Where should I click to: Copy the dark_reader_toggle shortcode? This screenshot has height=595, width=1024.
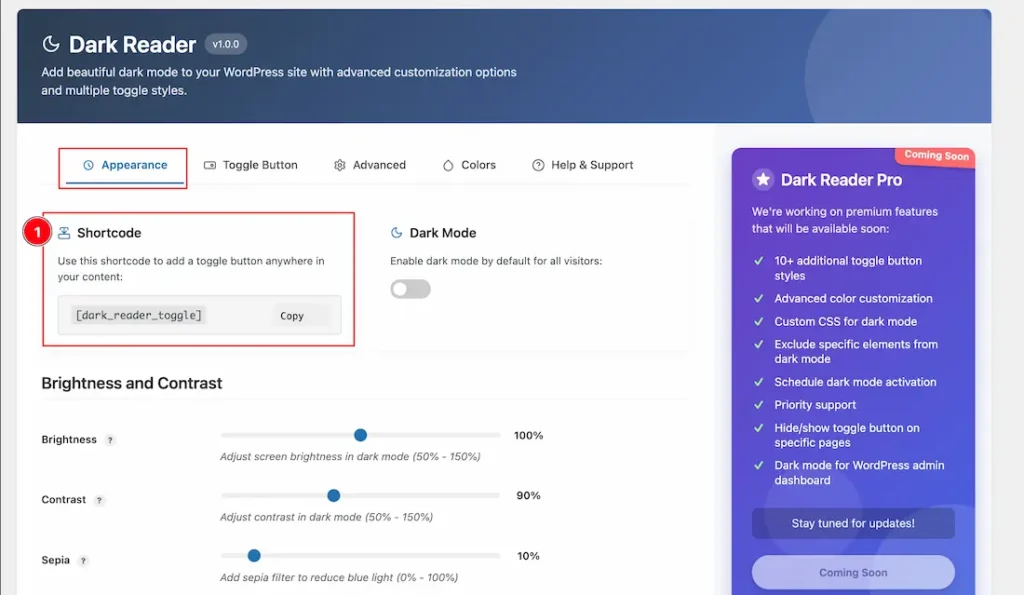point(292,315)
